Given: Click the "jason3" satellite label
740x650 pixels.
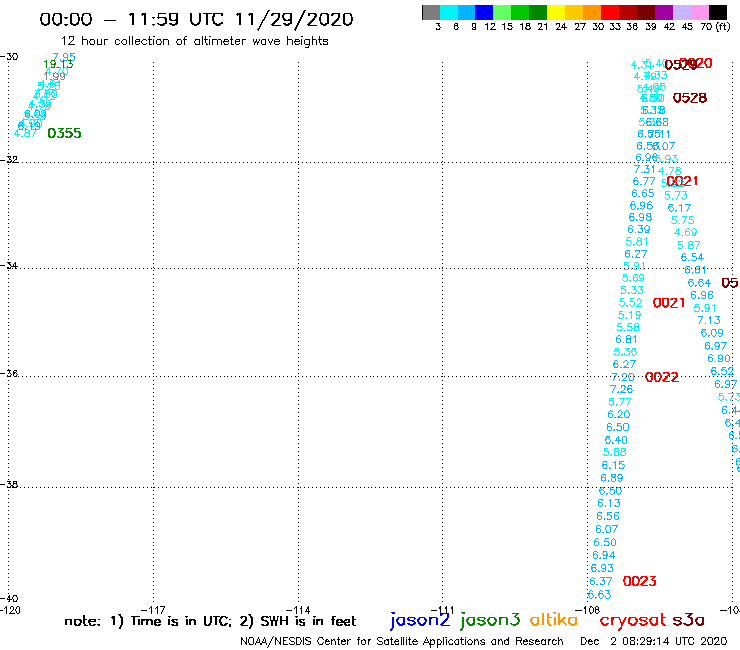Looking at the screenshot, I should point(490,620).
